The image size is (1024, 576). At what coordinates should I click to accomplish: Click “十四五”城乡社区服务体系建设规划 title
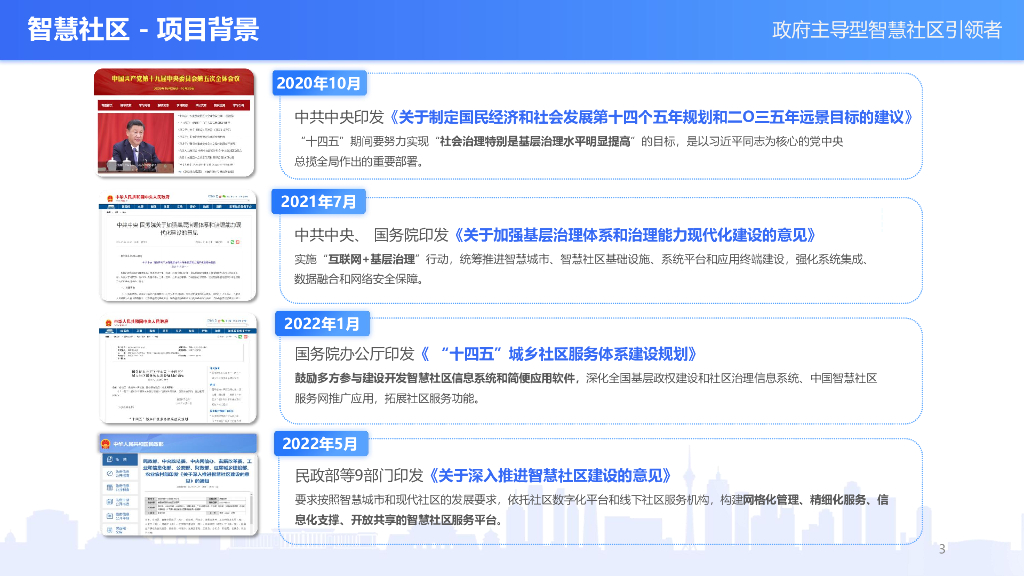point(558,354)
